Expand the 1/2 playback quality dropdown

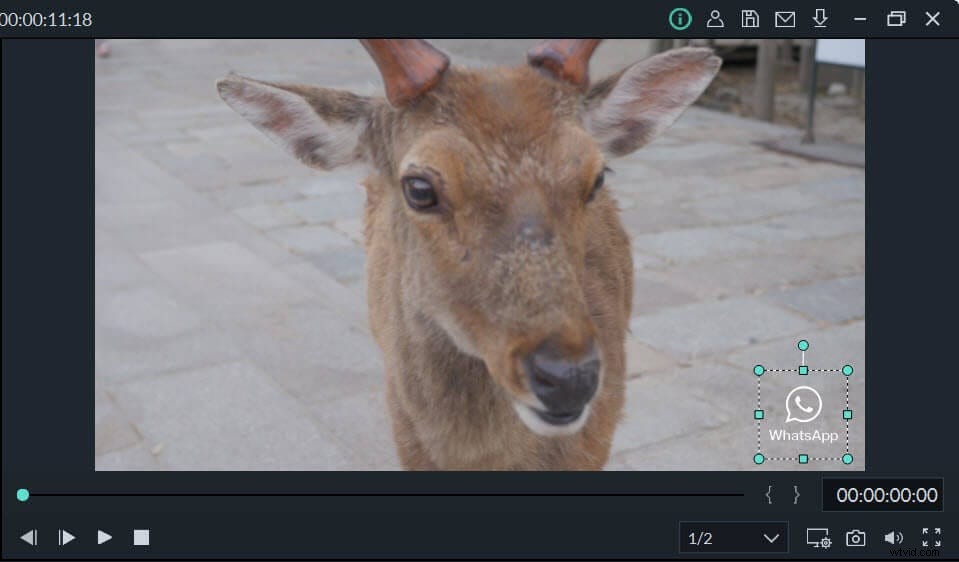[733, 538]
